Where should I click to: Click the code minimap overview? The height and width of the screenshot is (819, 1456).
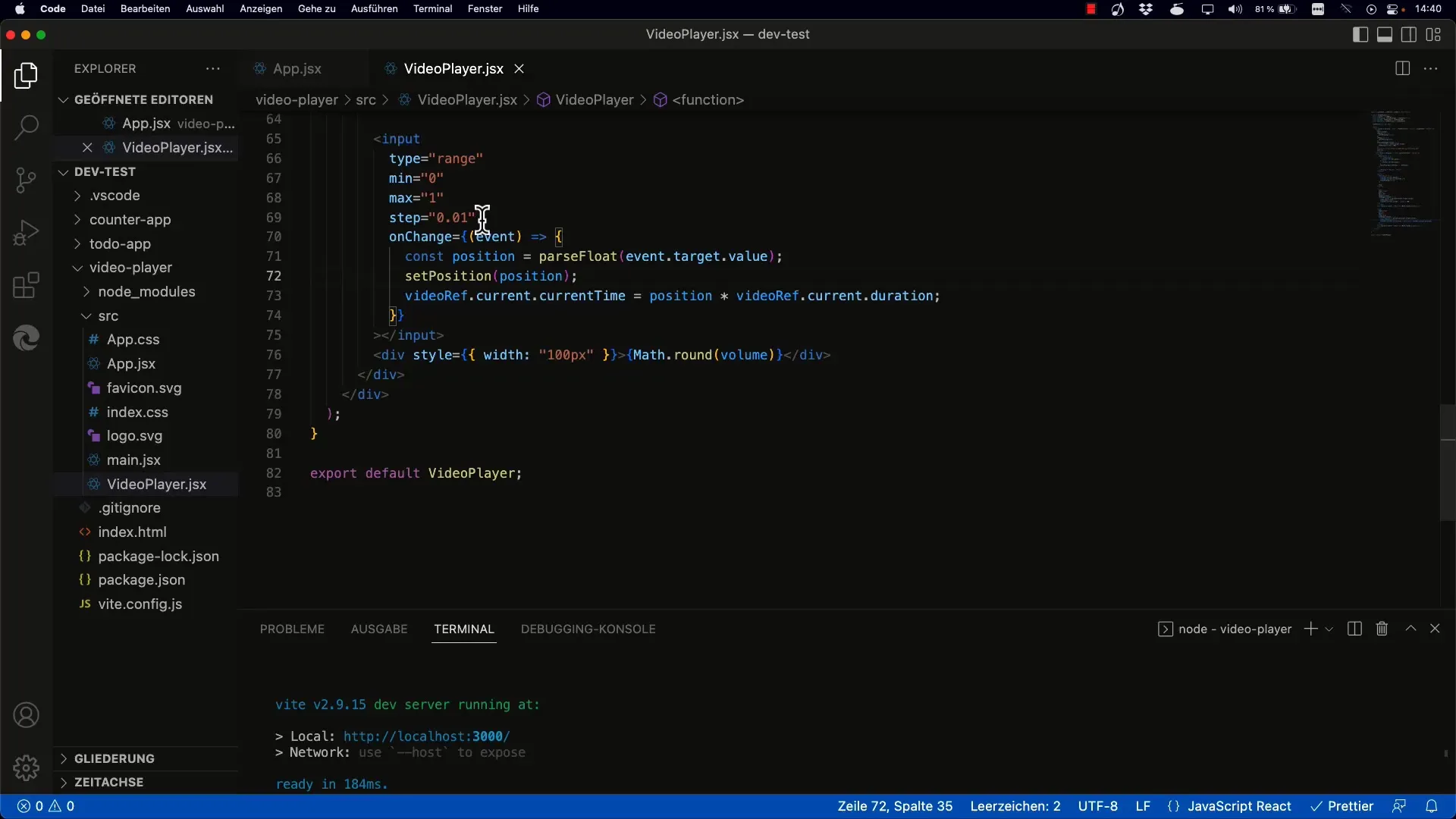click(1403, 174)
